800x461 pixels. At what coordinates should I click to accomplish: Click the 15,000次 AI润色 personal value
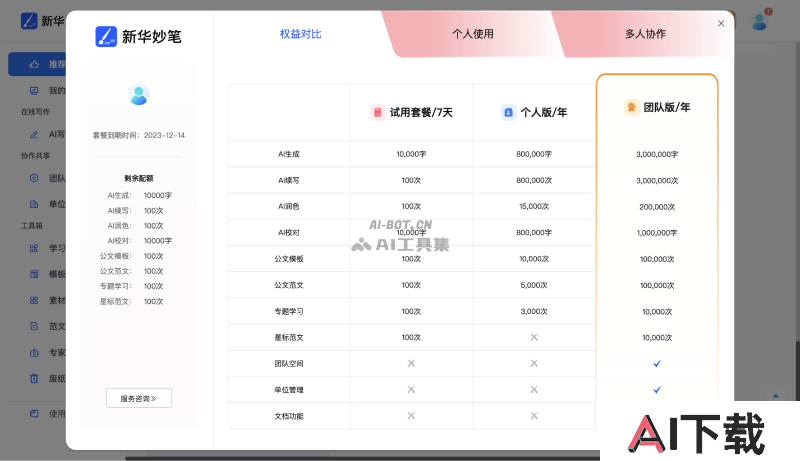pyautogui.click(x=534, y=207)
